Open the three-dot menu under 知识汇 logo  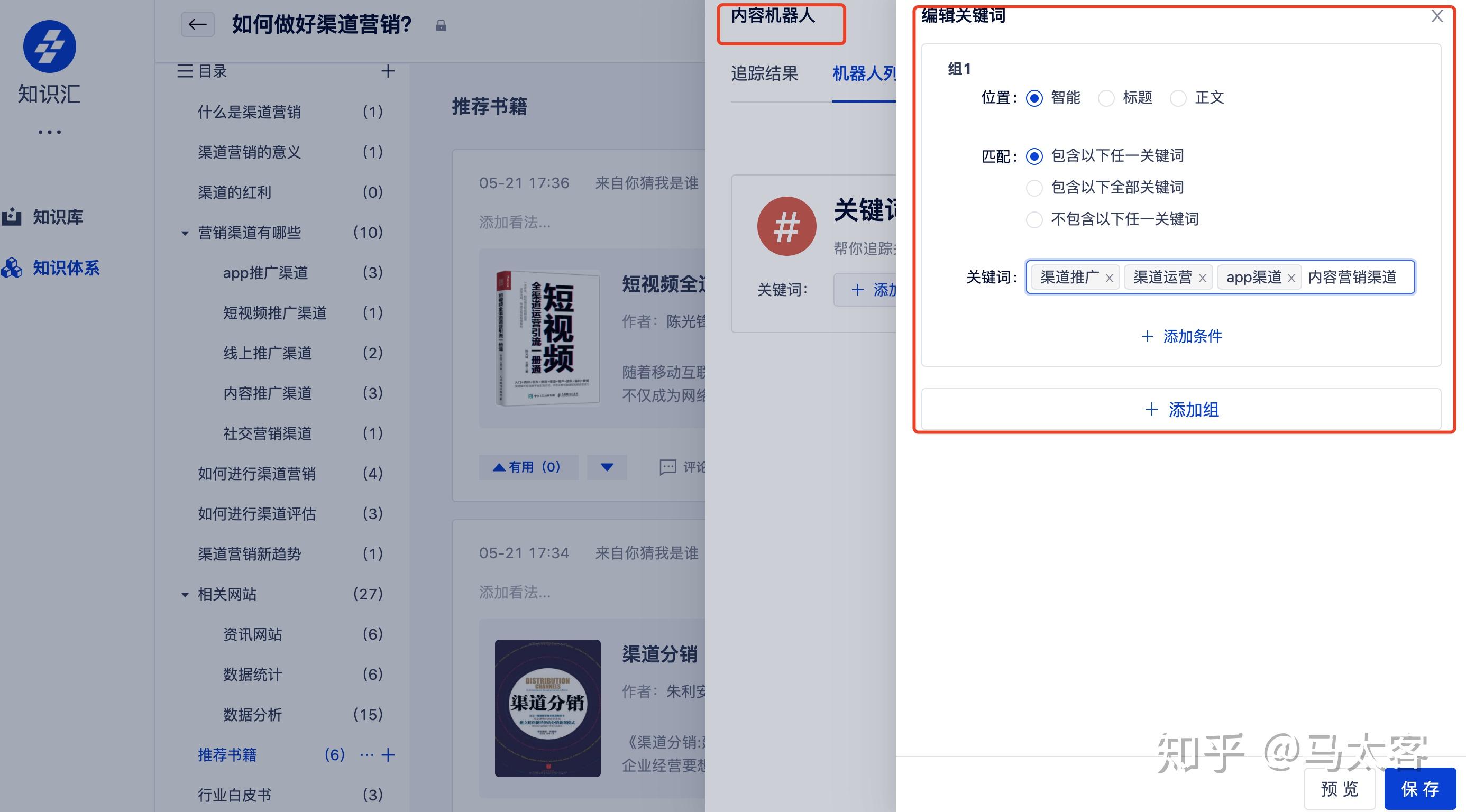click(50, 132)
